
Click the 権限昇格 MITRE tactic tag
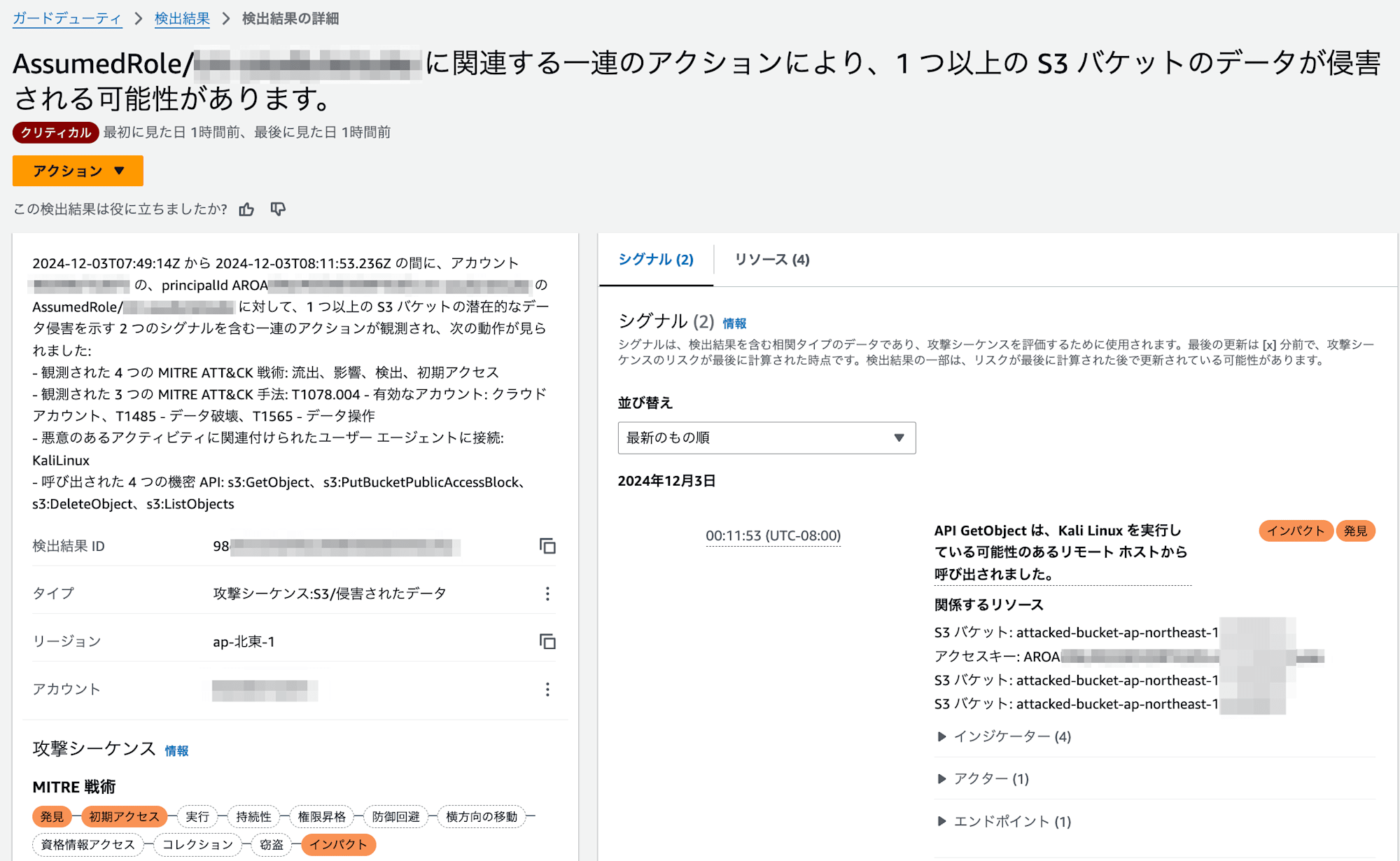click(322, 817)
